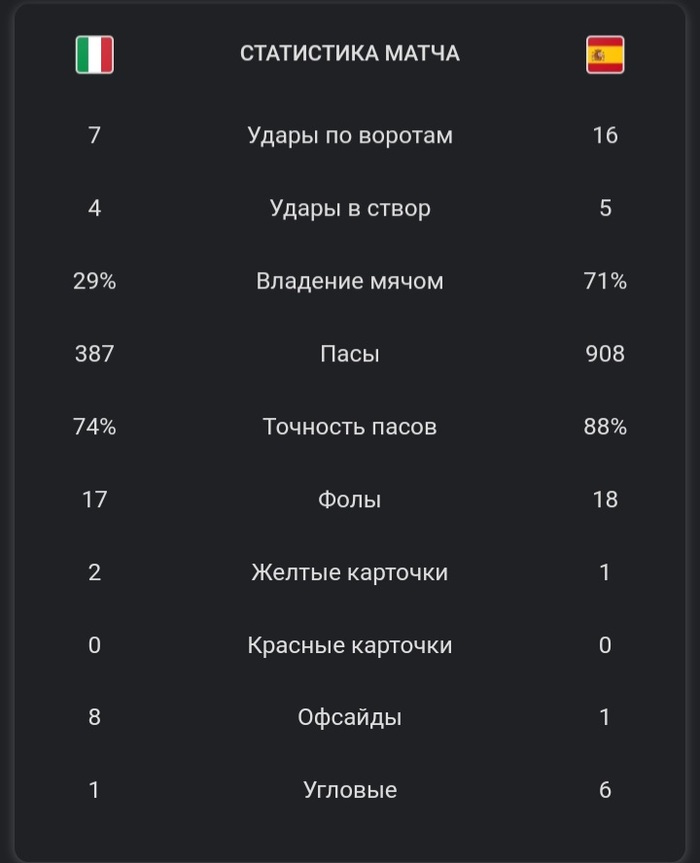Tap the Удары по воротам row label
Screen dimensions: 700x863
(x=349, y=135)
